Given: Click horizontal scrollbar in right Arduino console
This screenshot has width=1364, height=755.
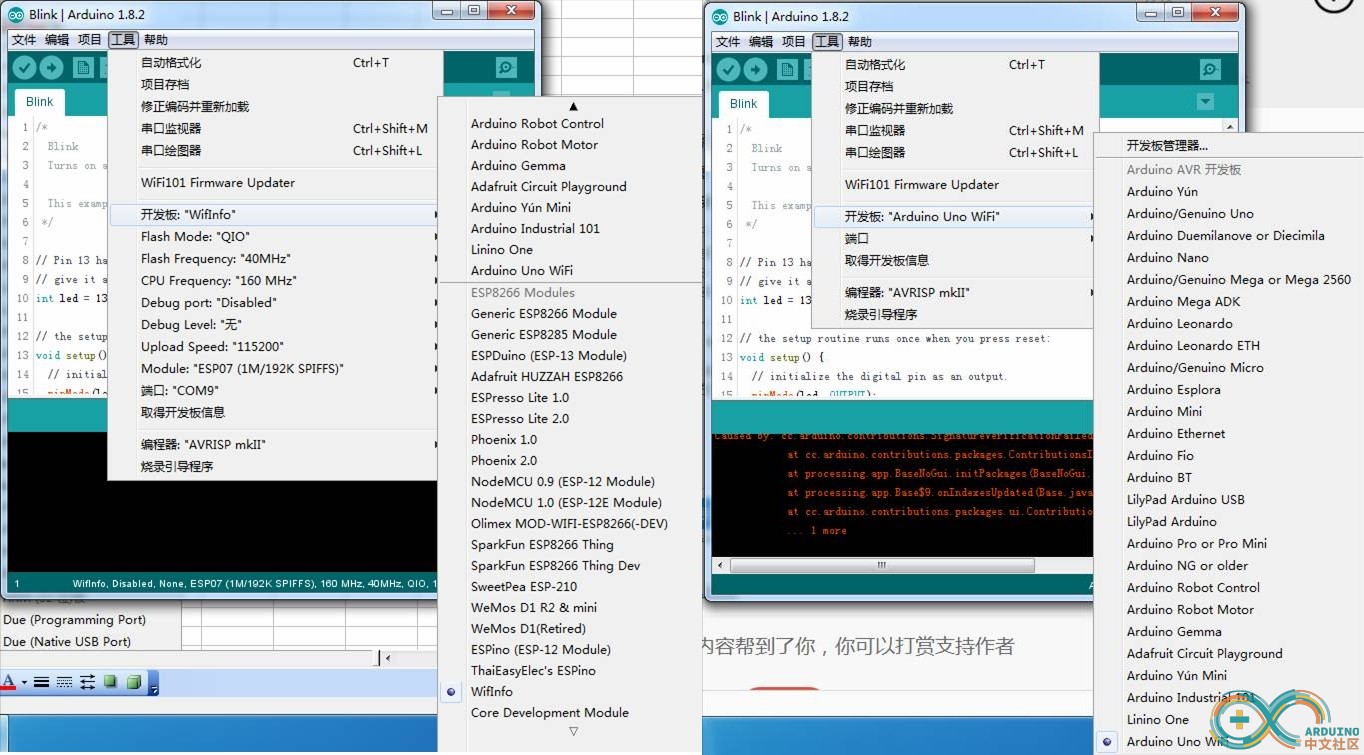Looking at the screenshot, I should coord(881,565).
